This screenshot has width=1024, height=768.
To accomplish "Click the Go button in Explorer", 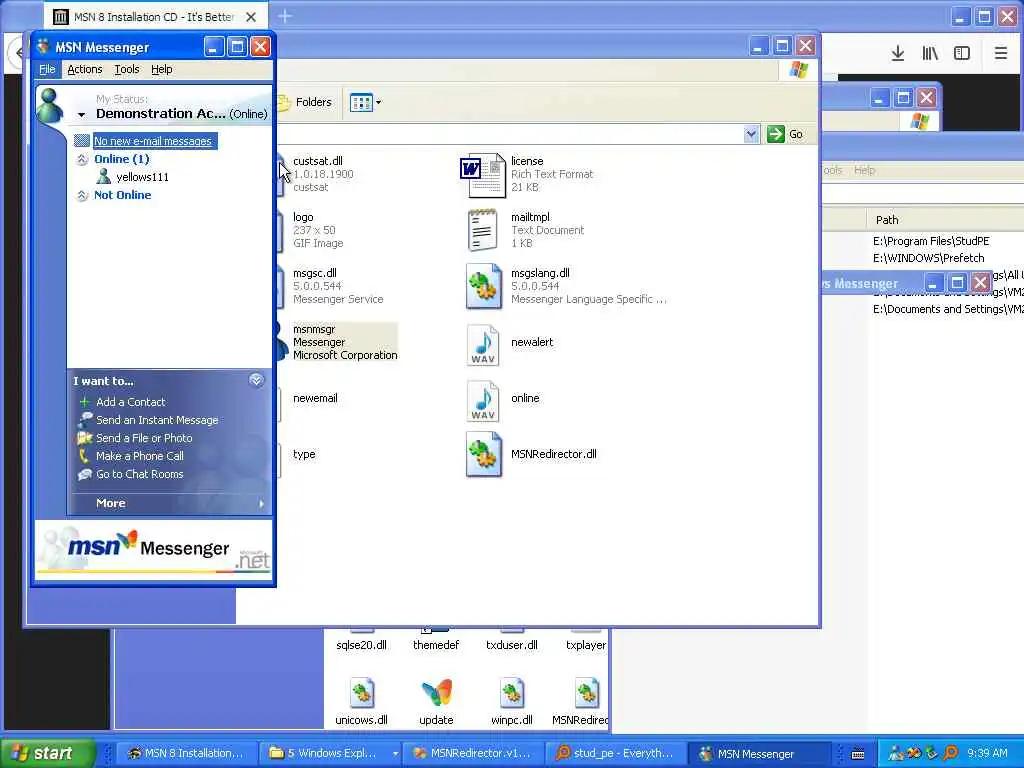I will pyautogui.click(x=786, y=135).
